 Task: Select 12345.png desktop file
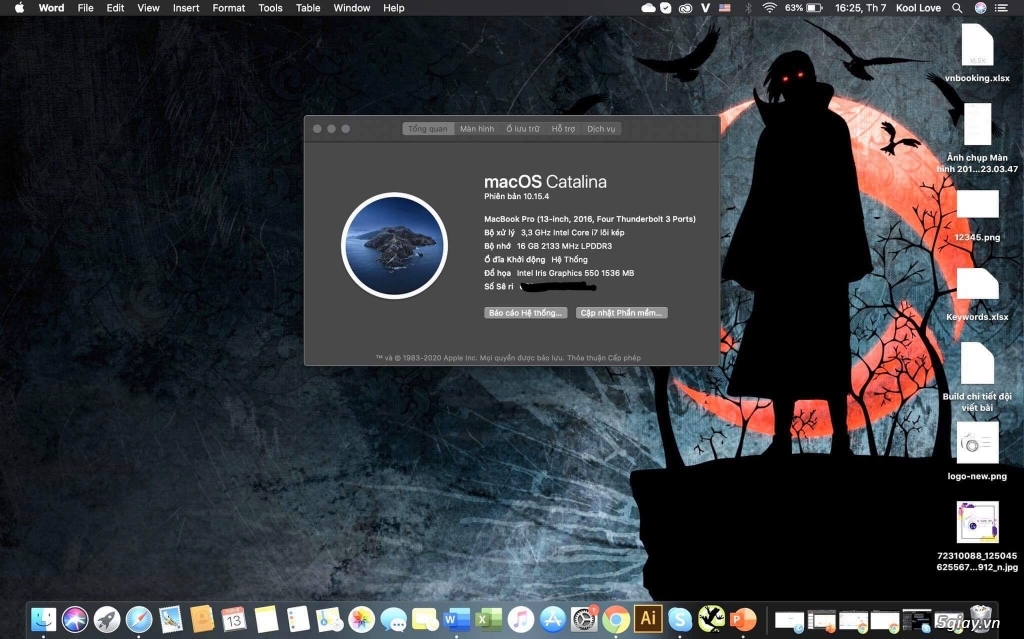point(977,216)
